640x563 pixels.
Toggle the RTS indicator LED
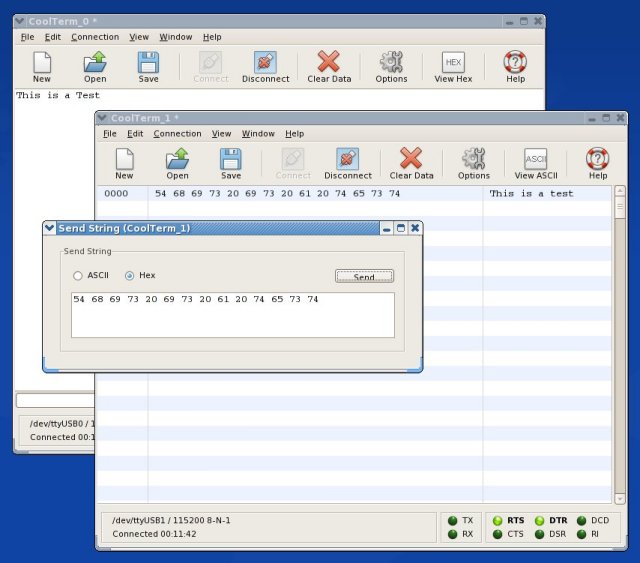(x=498, y=521)
